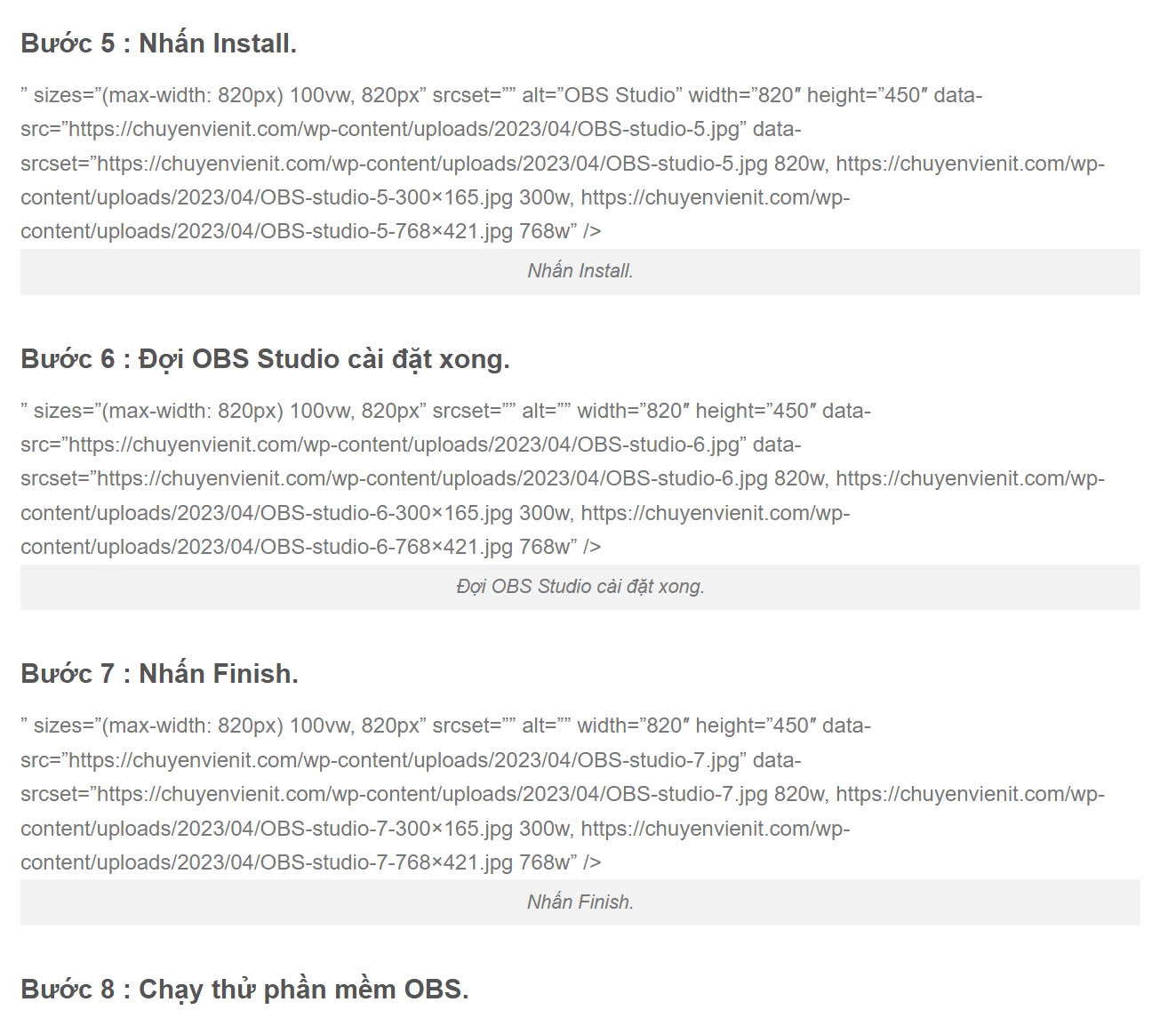Click the "Bước 6 : Đợi OBS Studio cài đặt xong." heading
The image size is (1176, 1010).
point(265,359)
